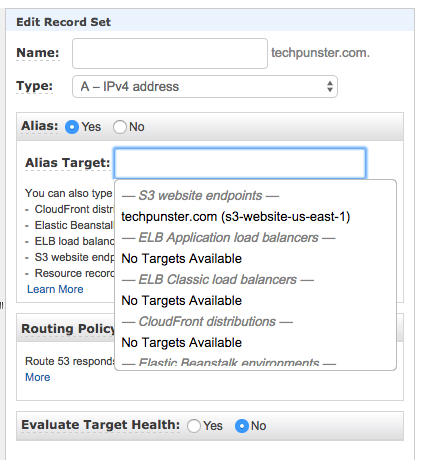Click the Routing Policy section label

pyautogui.click(x=68, y=329)
